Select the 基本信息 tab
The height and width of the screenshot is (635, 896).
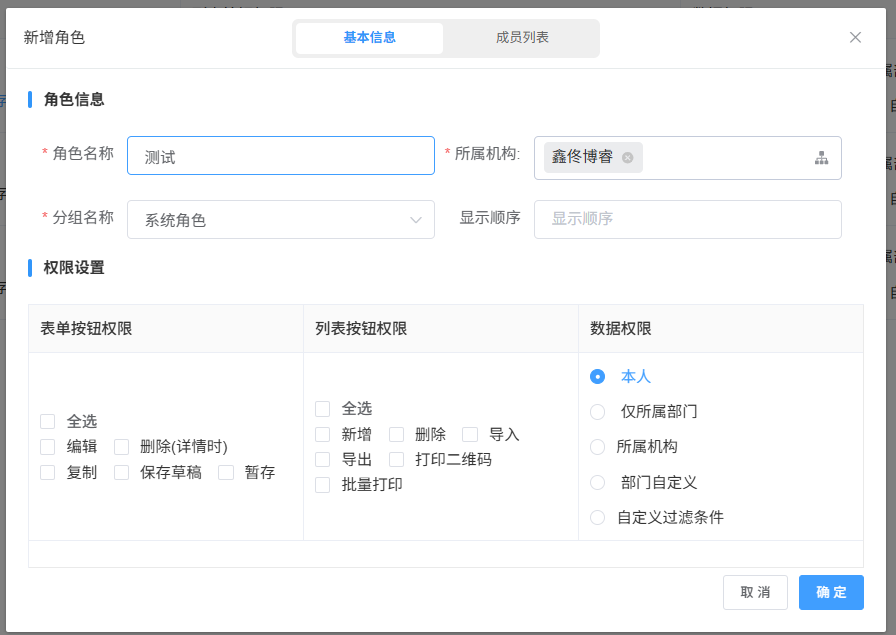(x=370, y=38)
